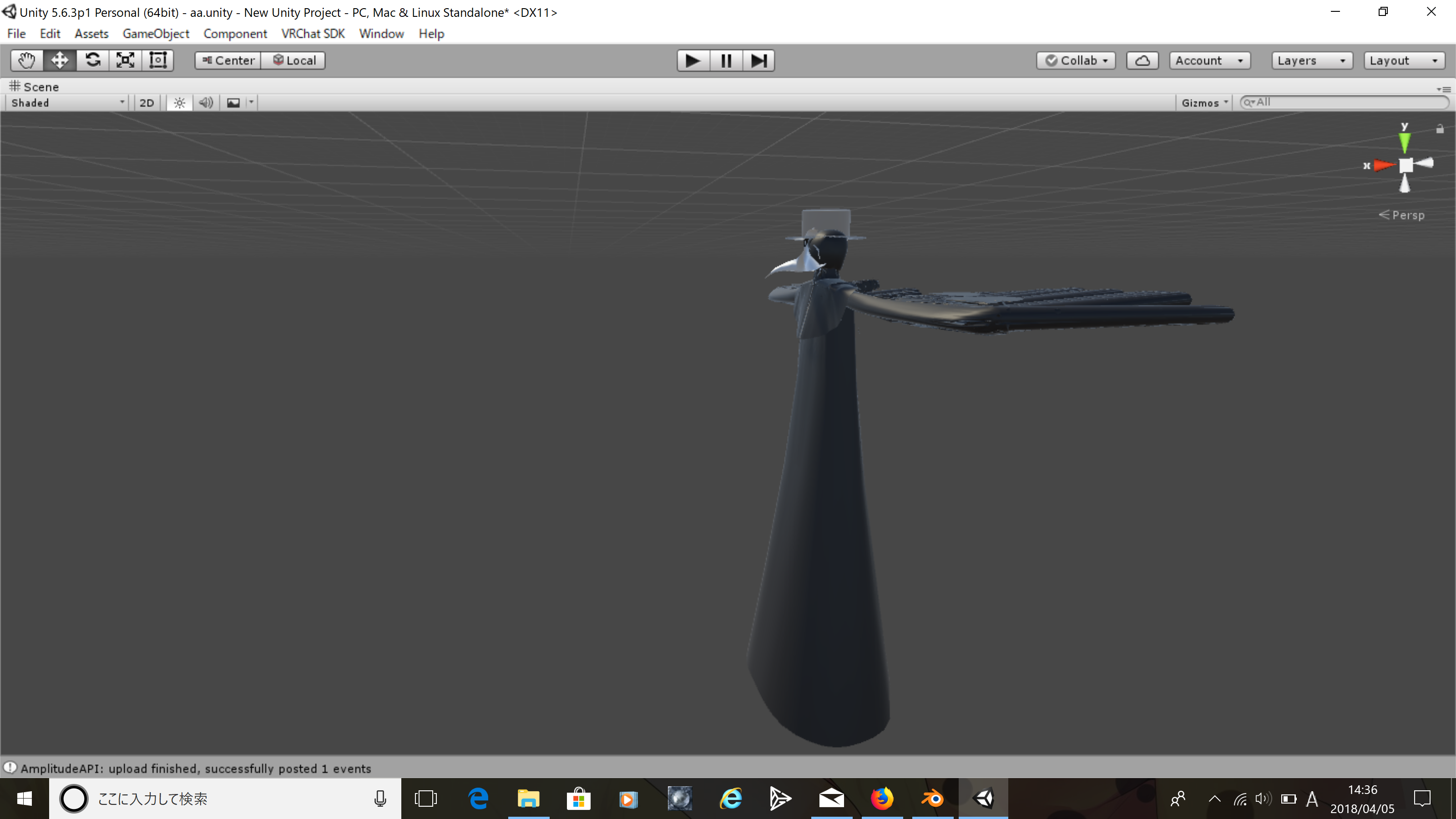Switch to the Scene tab
The height and width of the screenshot is (819, 1456).
(35, 86)
